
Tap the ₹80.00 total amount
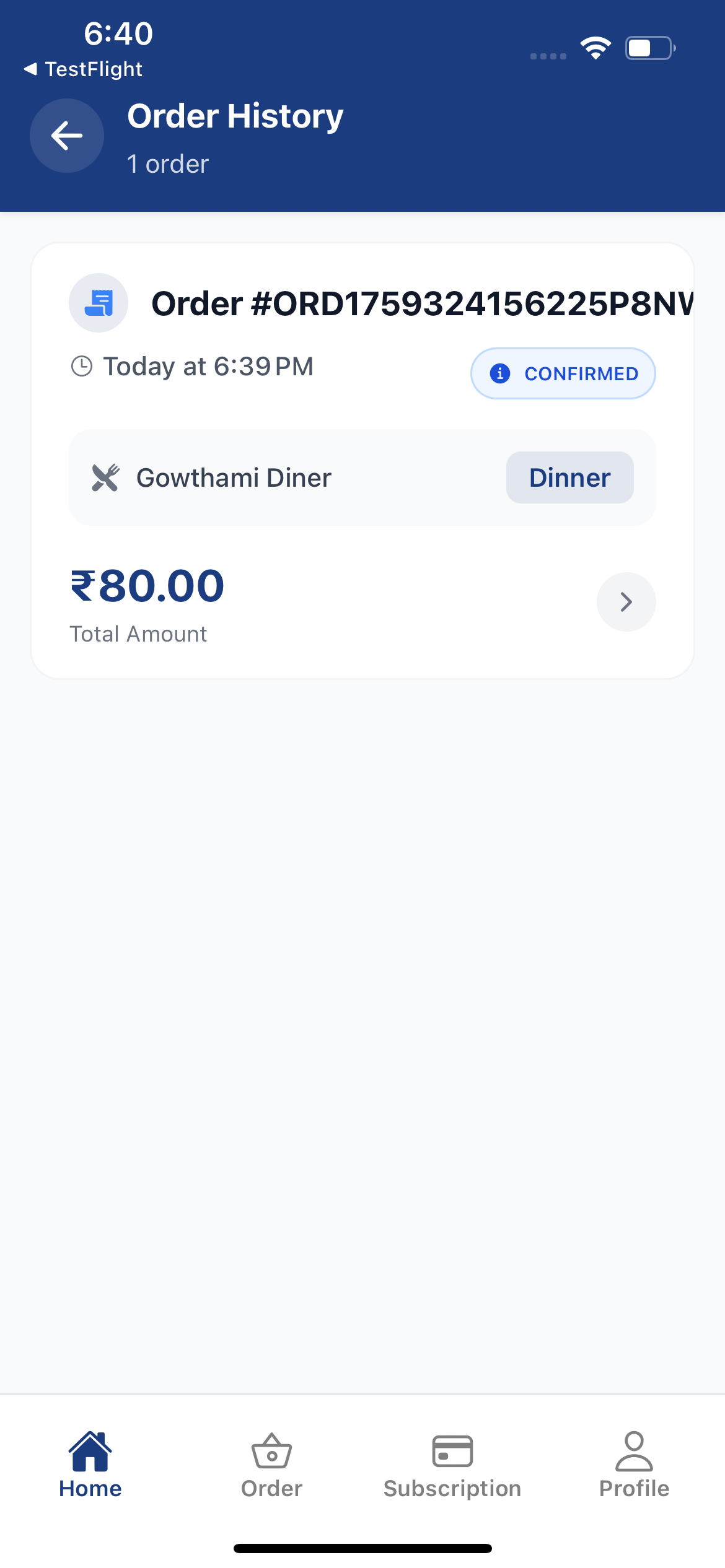[x=147, y=586]
